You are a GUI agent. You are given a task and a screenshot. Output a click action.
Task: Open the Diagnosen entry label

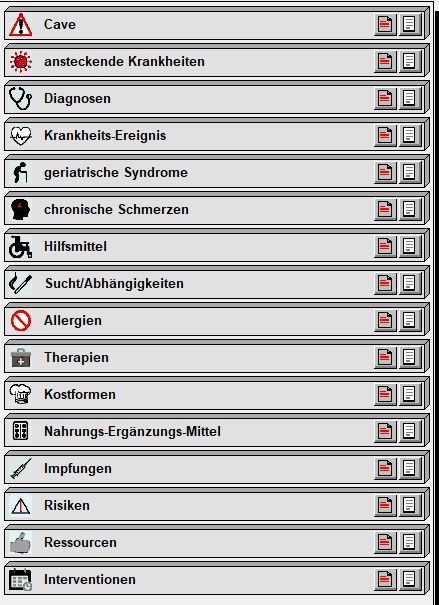[x=78, y=98]
